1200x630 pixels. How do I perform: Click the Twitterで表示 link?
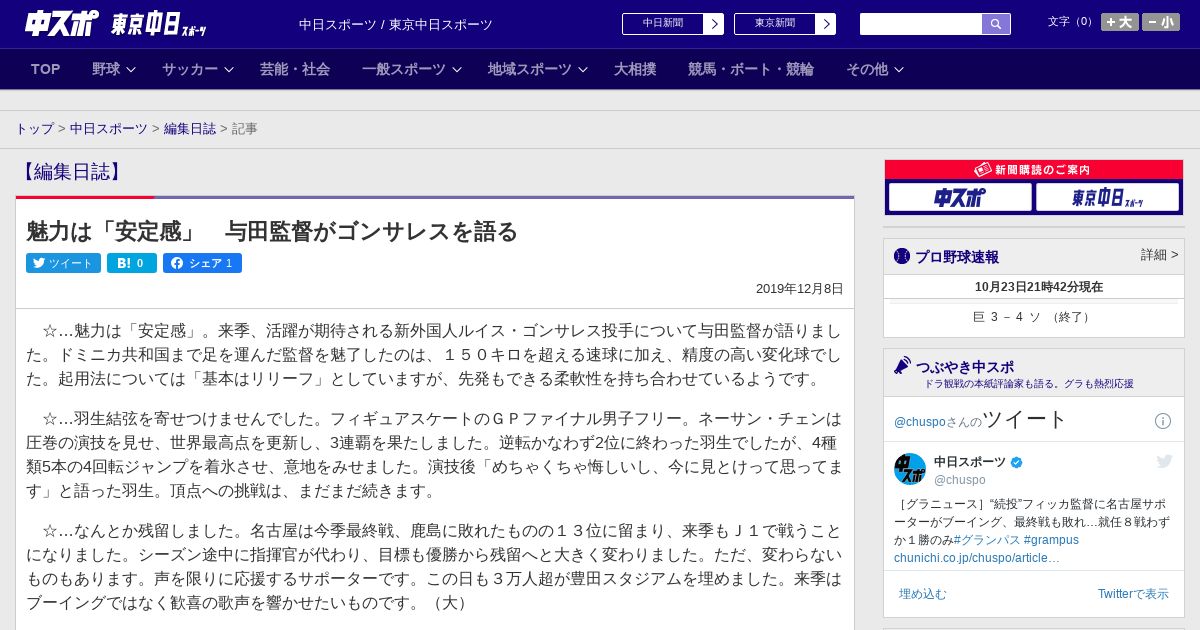click(x=1133, y=594)
